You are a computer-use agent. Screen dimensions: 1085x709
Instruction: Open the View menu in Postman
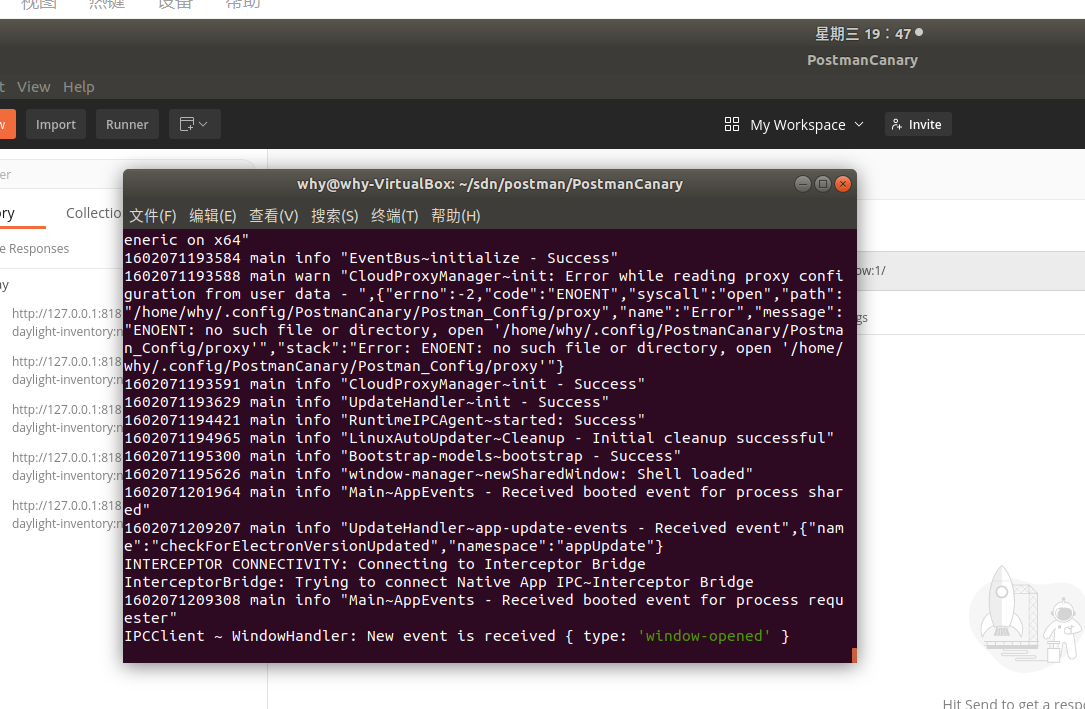[x=34, y=87]
